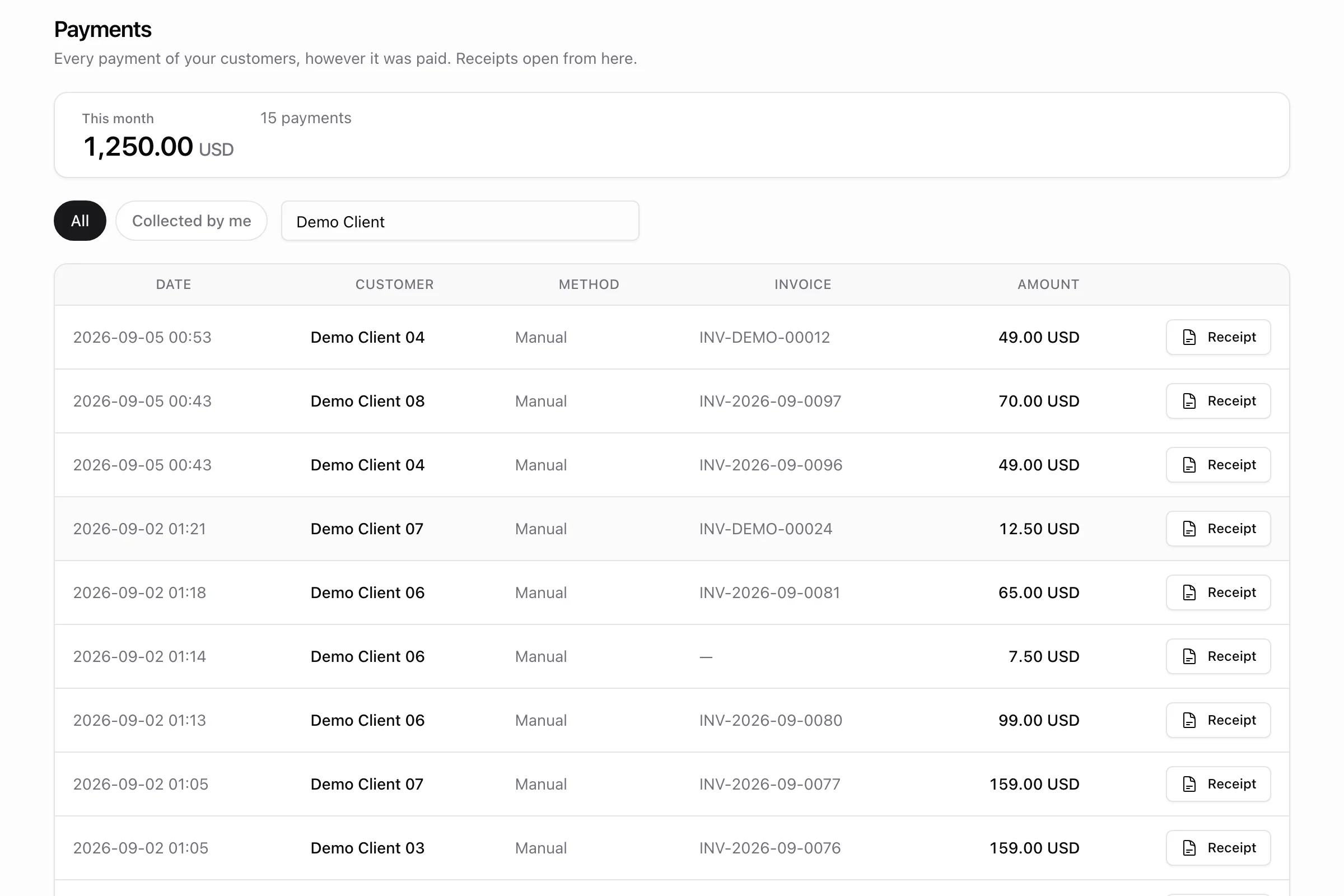This screenshot has height=896, width=1344.
Task: Click the 2026-09-02 01:14 date cell
Action: pyautogui.click(x=139, y=656)
